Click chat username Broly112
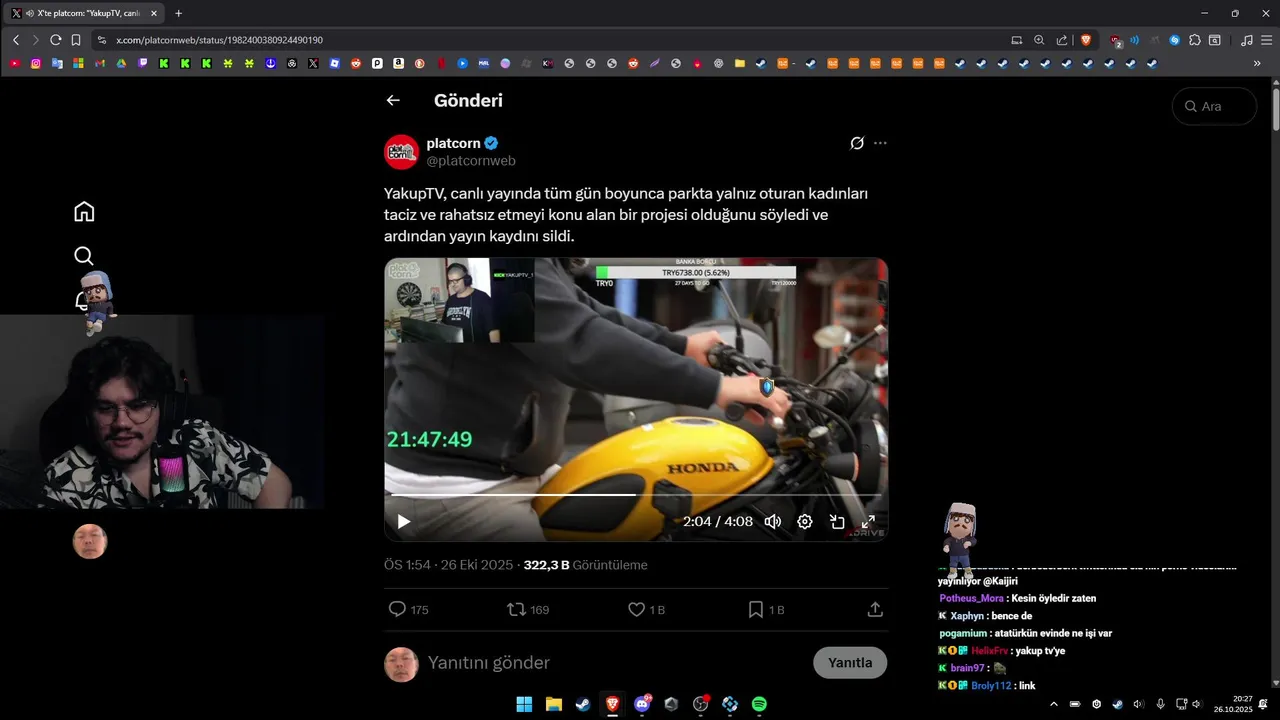This screenshot has height=720, width=1280. [991, 686]
